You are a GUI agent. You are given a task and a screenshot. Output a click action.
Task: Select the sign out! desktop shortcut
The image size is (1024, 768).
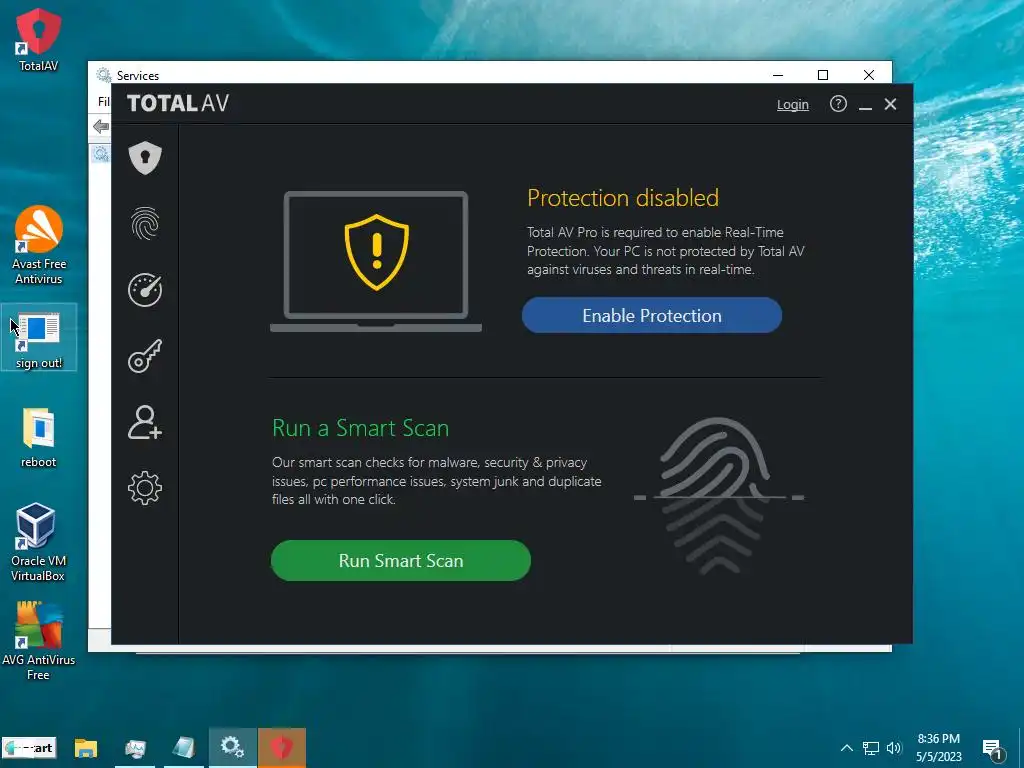point(39,338)
